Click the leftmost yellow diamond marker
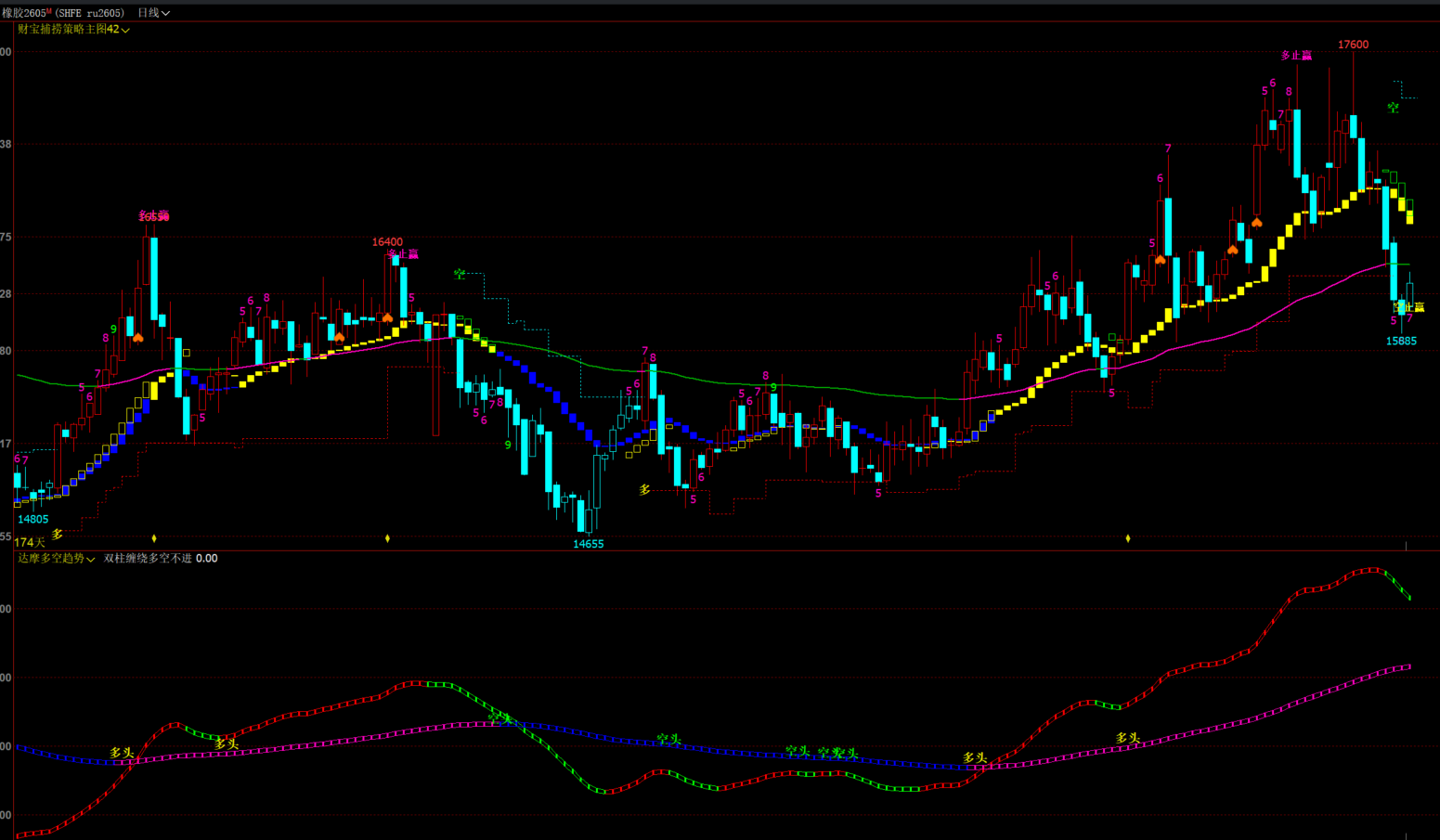The width and height of the screenshot is (1440, 840). (x=154, y=538)
